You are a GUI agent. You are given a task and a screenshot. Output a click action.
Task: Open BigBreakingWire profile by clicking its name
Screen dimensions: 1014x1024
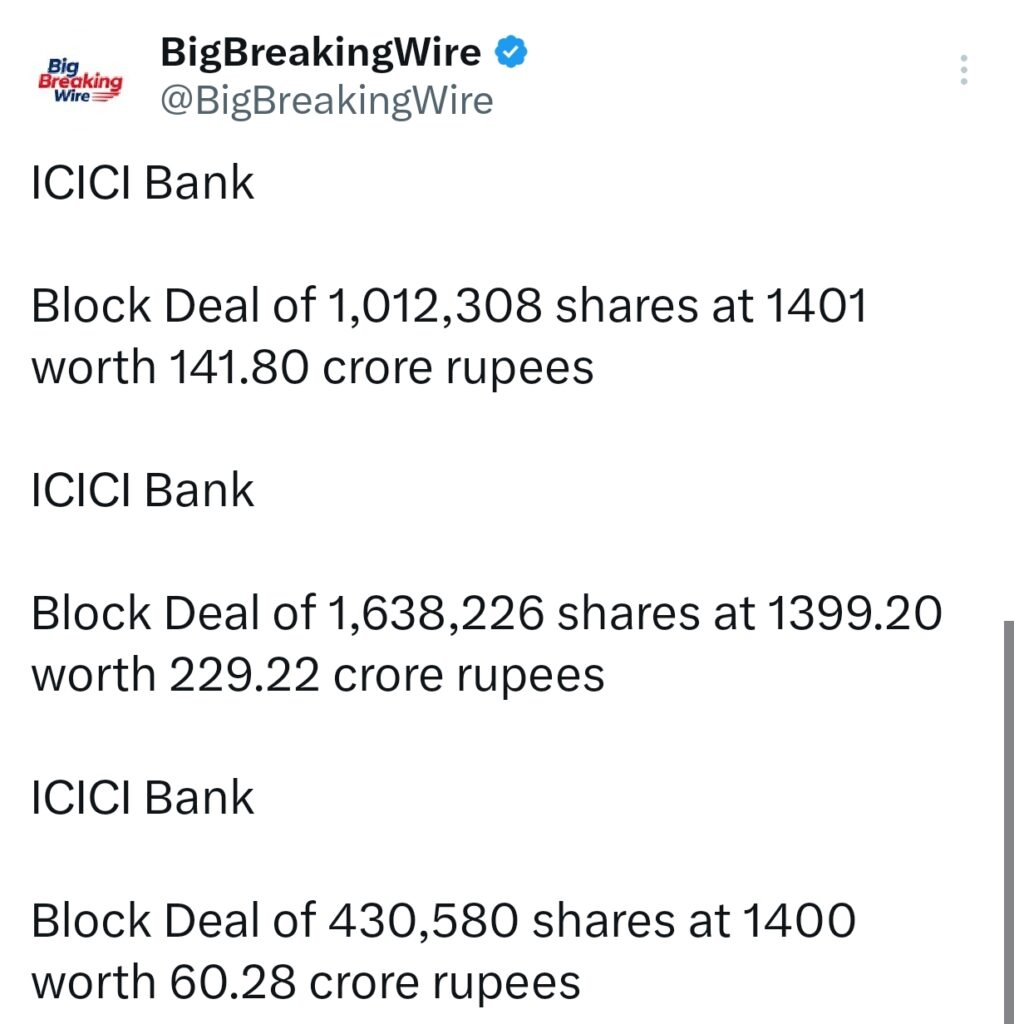tap(320, 51)
